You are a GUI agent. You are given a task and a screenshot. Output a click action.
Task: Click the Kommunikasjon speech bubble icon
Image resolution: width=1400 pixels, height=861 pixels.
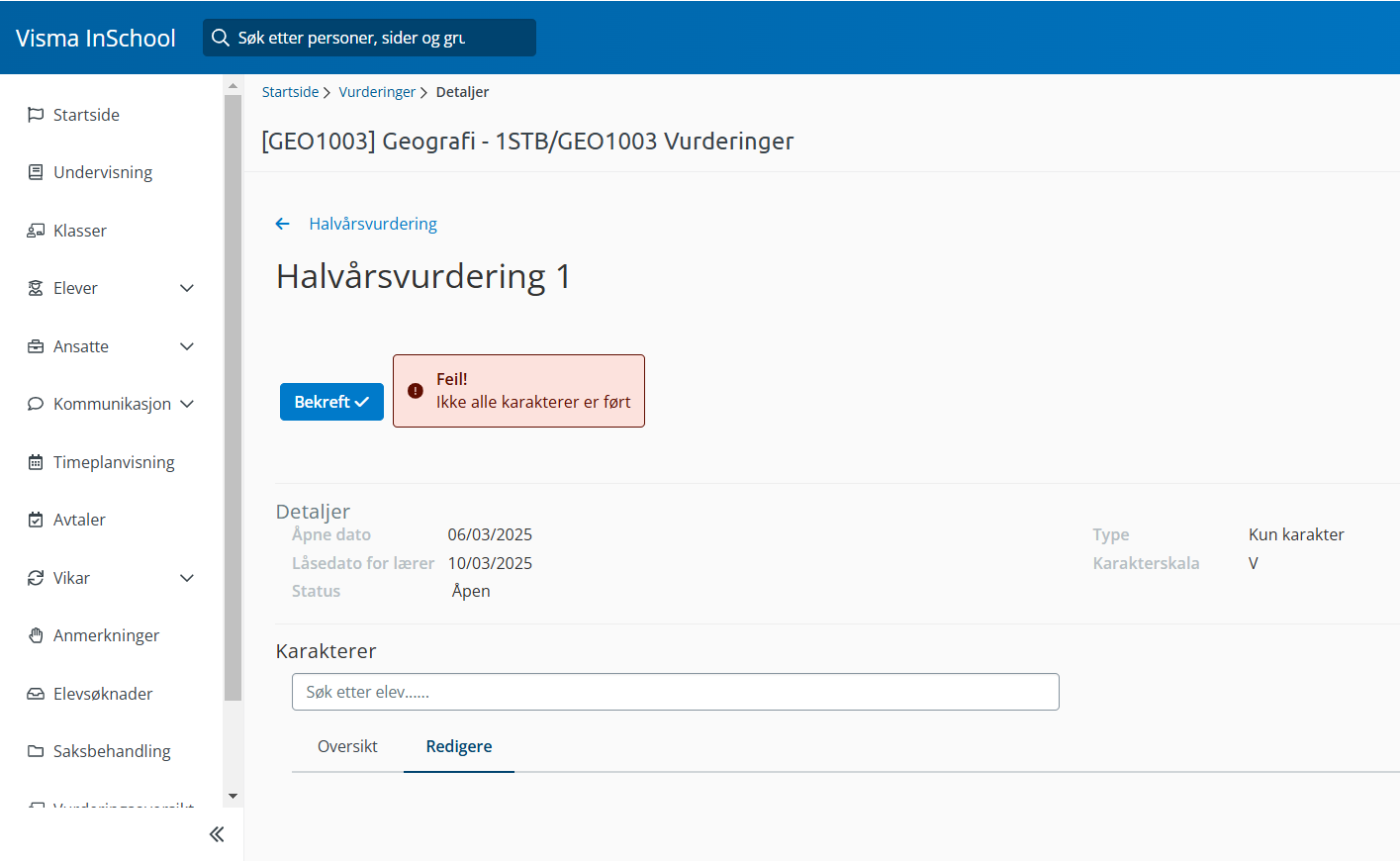pos(36,404)
